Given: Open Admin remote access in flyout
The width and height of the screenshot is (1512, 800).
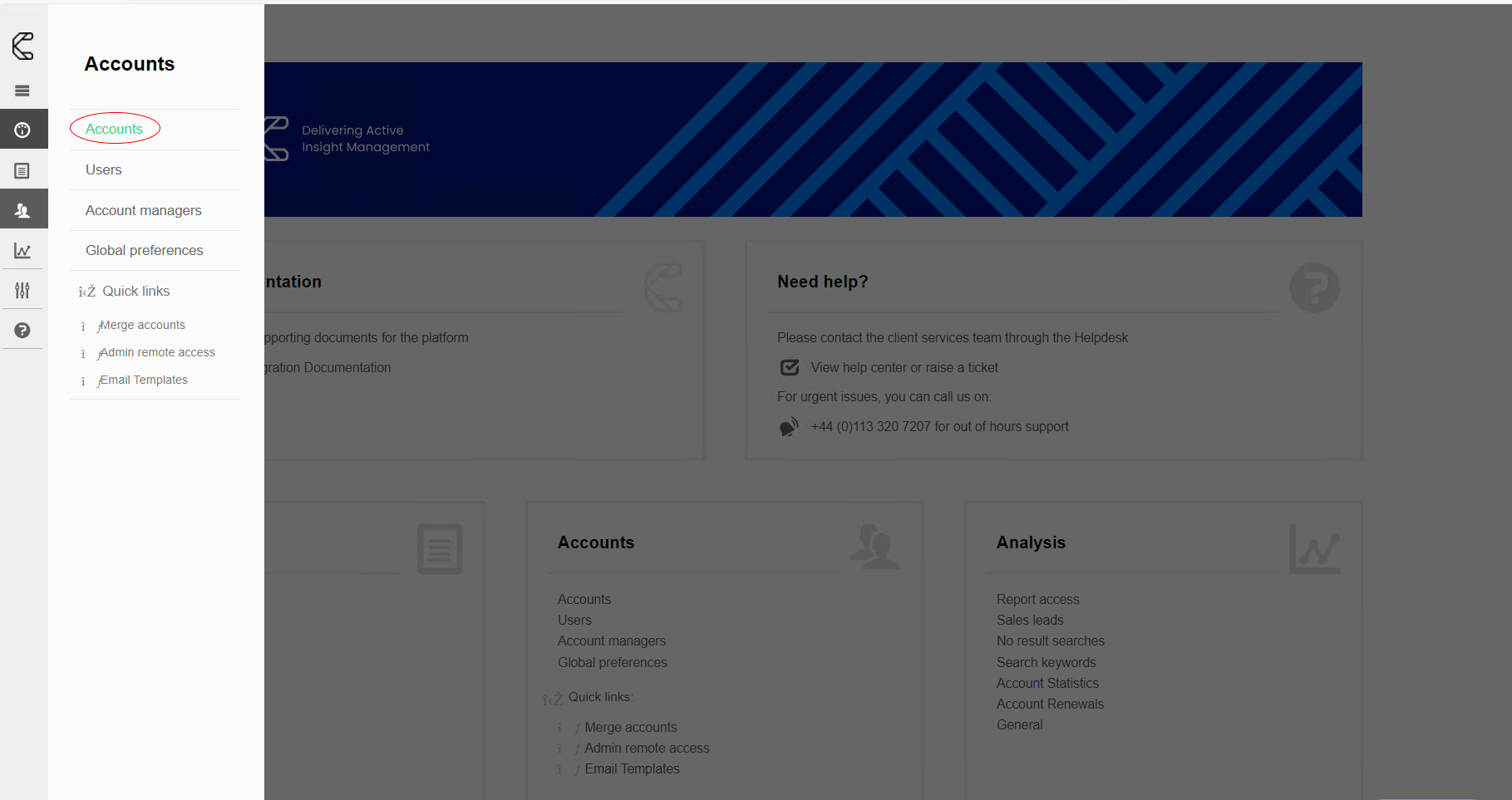Looking at the screenshot, I should click(x=157, y=352).
